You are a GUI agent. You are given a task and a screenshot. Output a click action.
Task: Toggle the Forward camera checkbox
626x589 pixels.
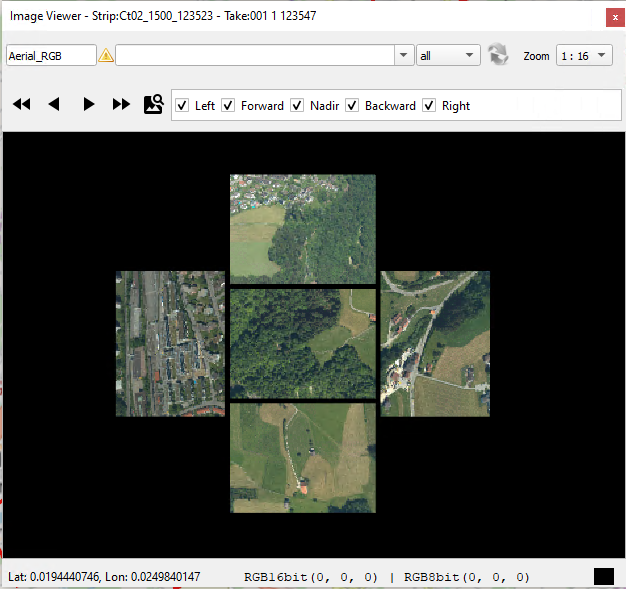click(228, 105)
